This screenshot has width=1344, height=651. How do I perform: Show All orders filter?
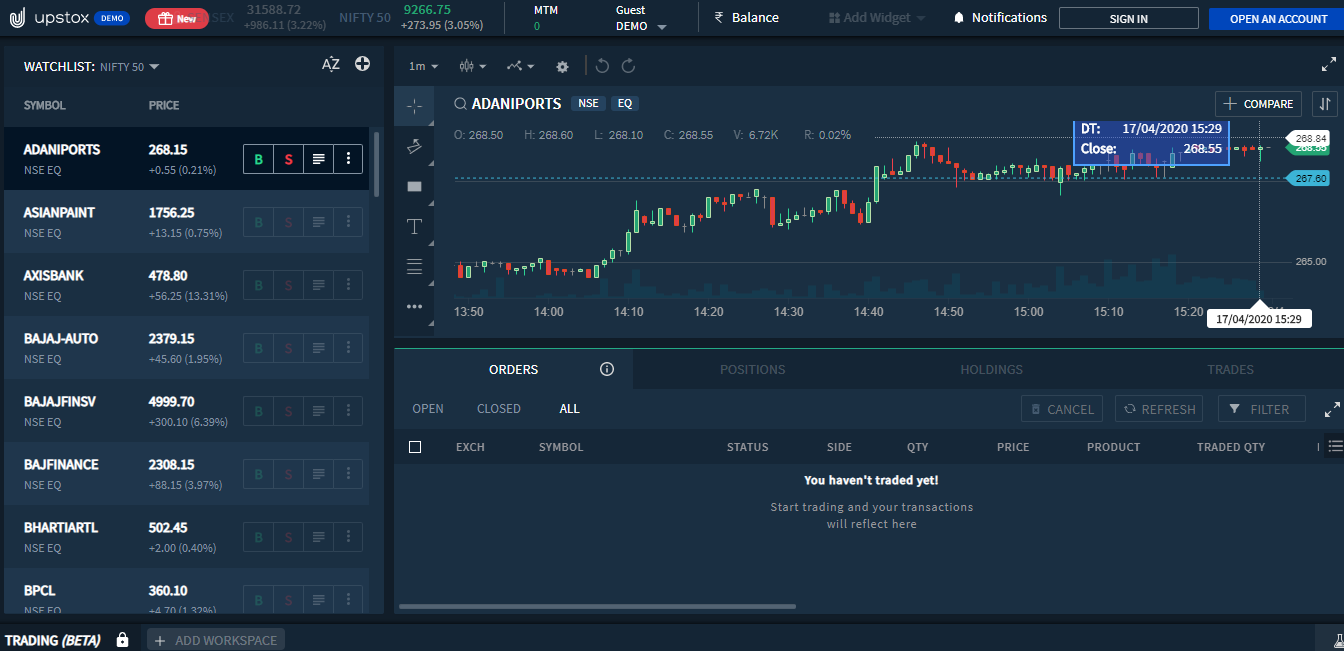tap(570, 409)
